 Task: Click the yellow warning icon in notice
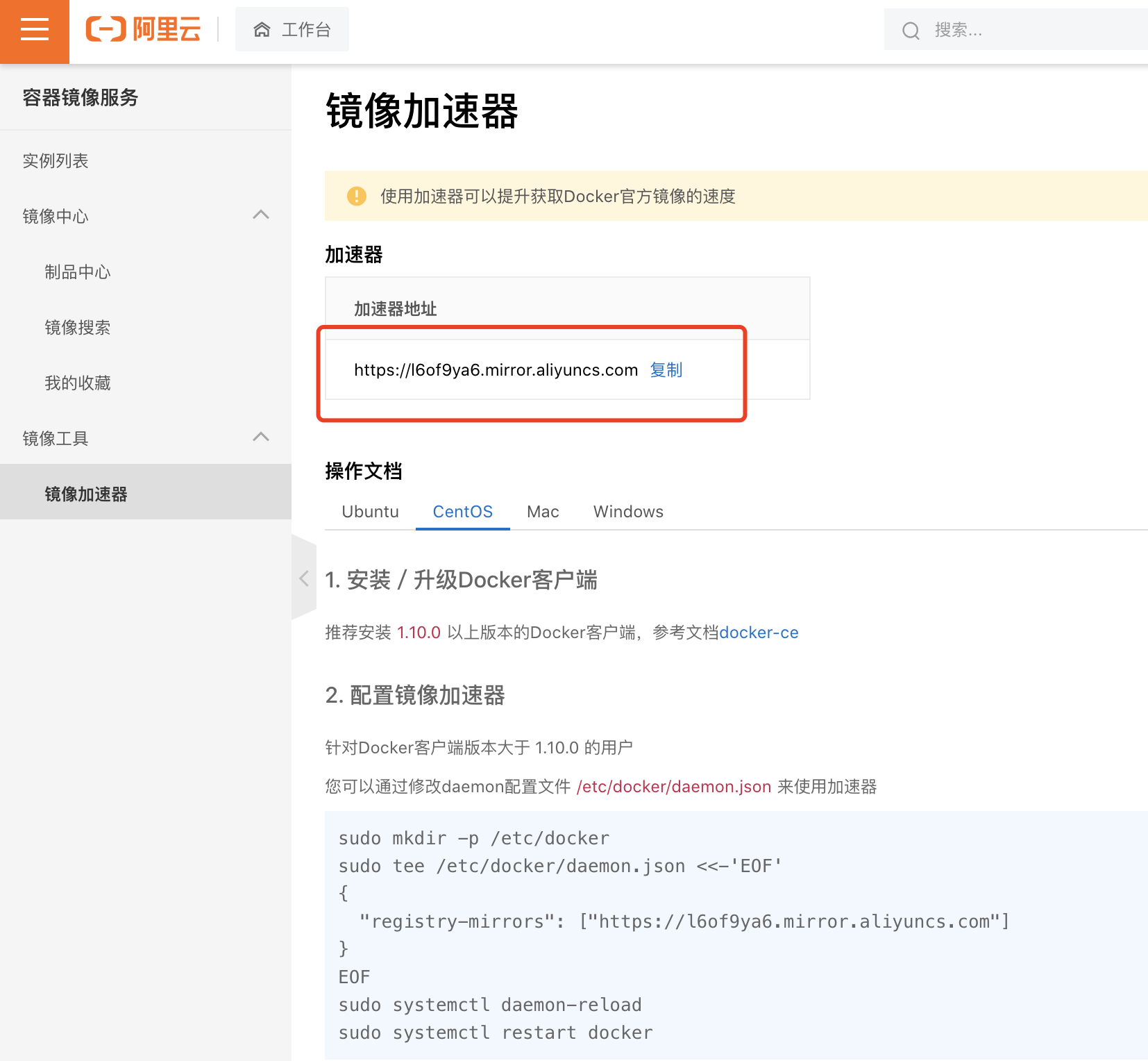click(357, 197)
